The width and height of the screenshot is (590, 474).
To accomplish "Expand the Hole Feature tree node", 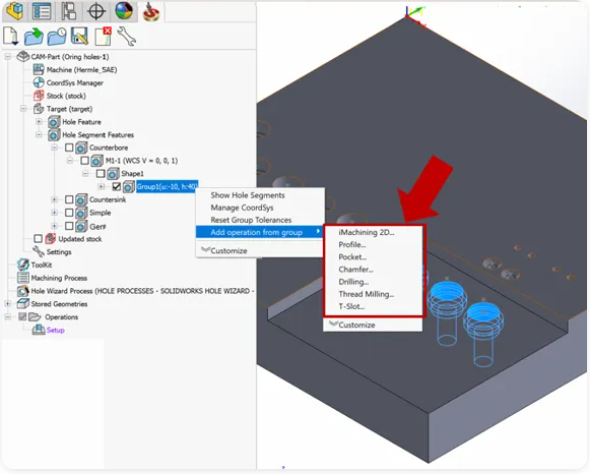I will coord(39,122).
